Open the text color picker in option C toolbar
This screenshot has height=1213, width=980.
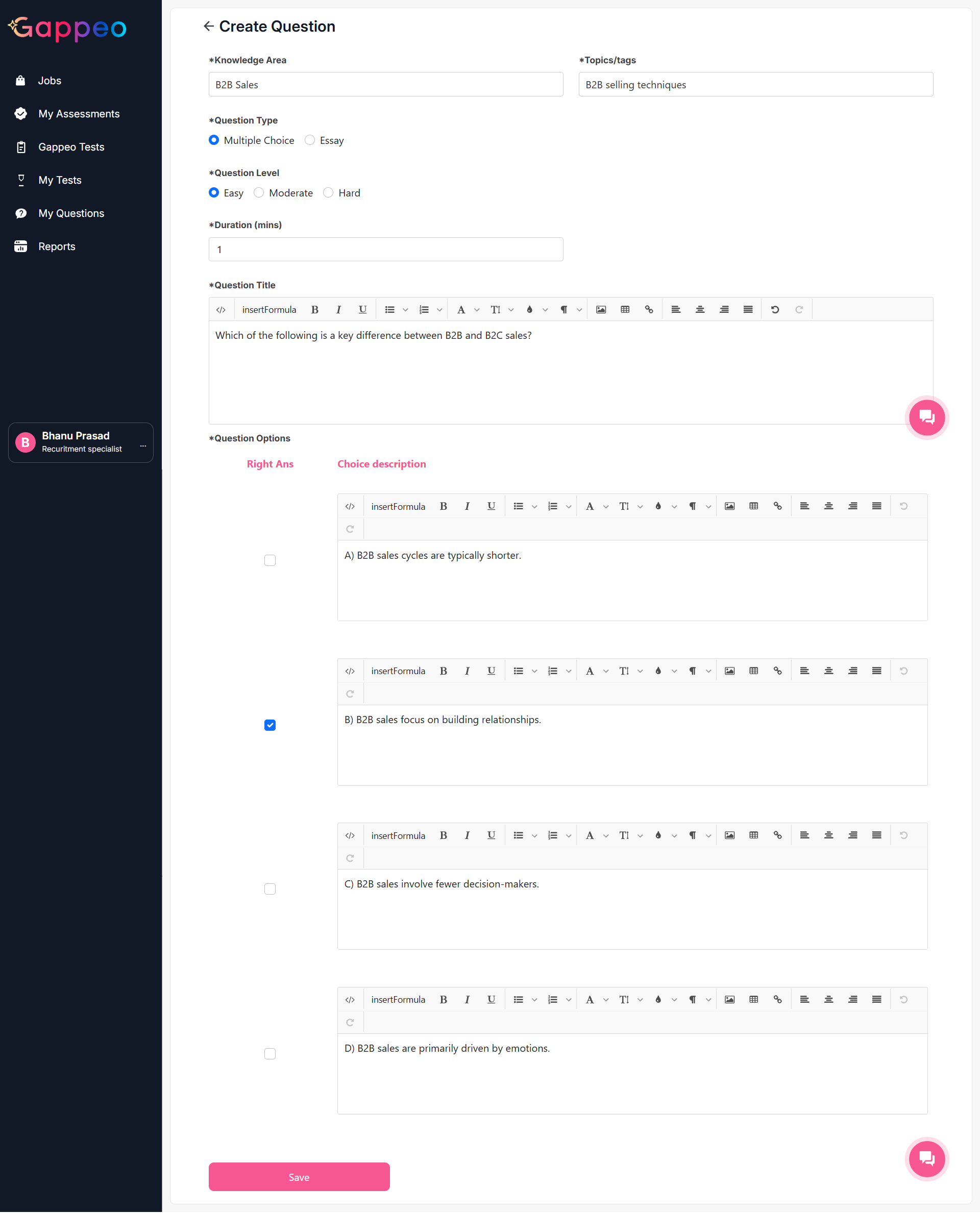[x=657, y=835]
